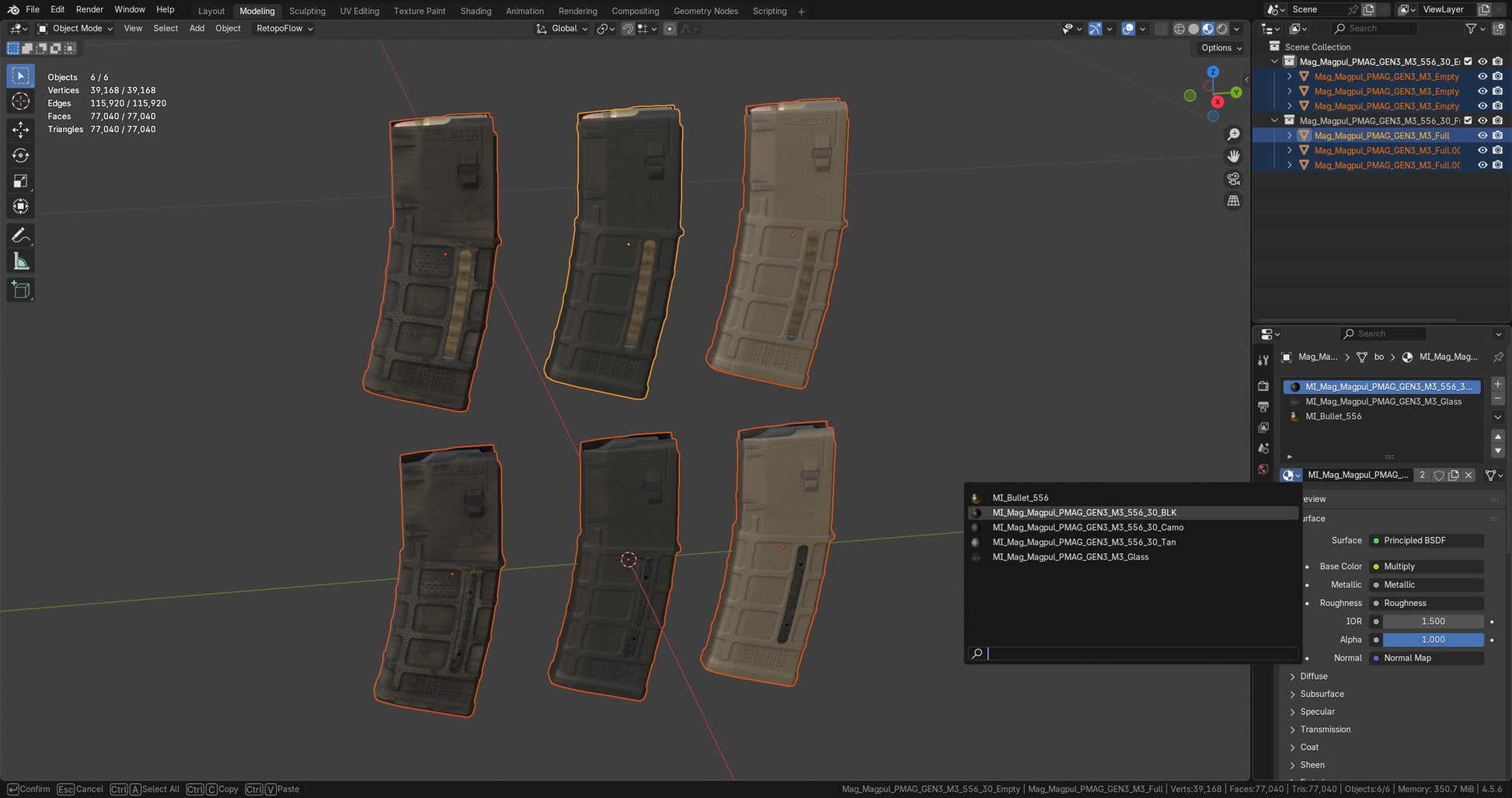Image resolution: width=1512 pixels, height=798 pixels.
Task: Expand the Transmission panel
Action: pos(1325,730)
